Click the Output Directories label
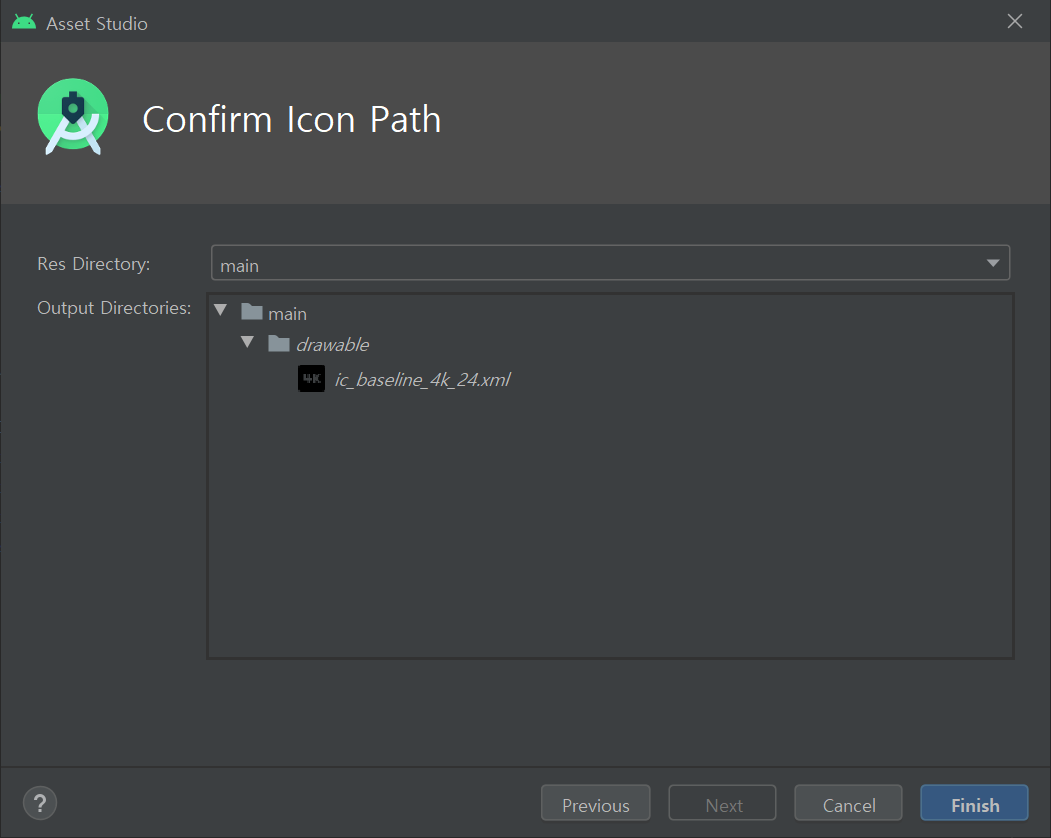The image size is (1051, 838). (x=114, y=308)
